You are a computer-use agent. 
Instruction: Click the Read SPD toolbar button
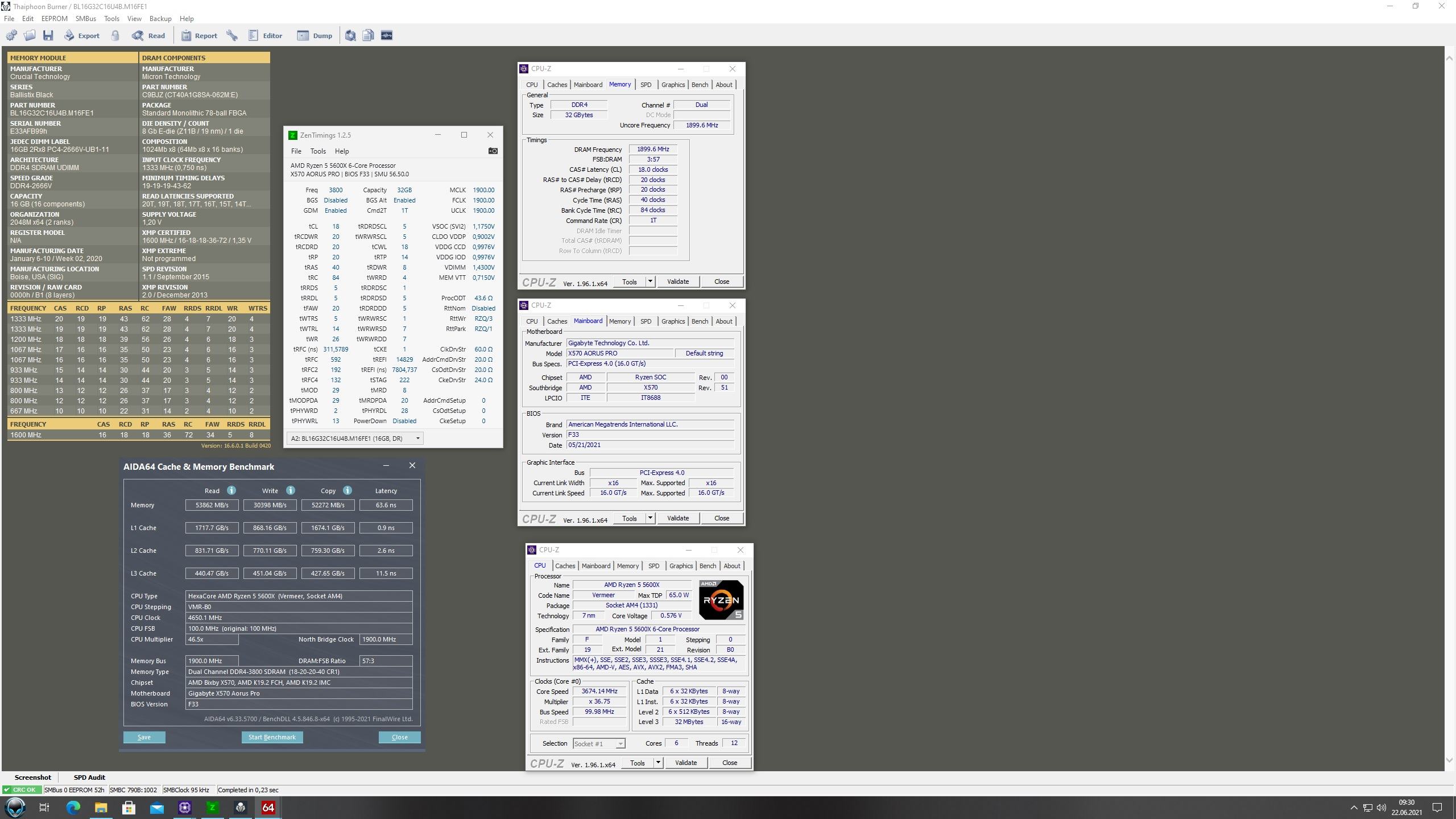pyautogui.click(x=148, y=36)
